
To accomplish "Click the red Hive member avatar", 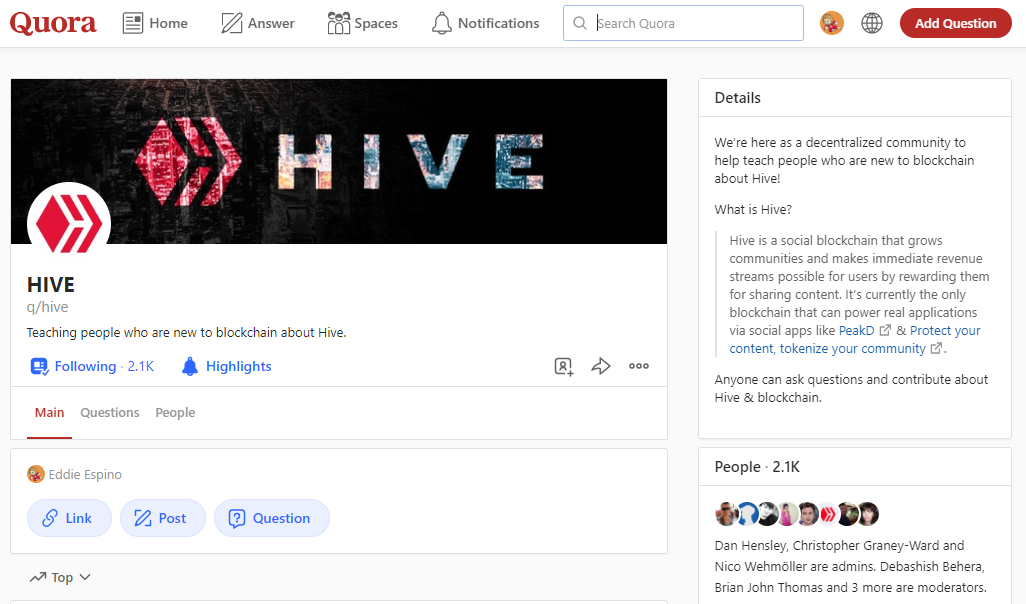I will 827,514.
